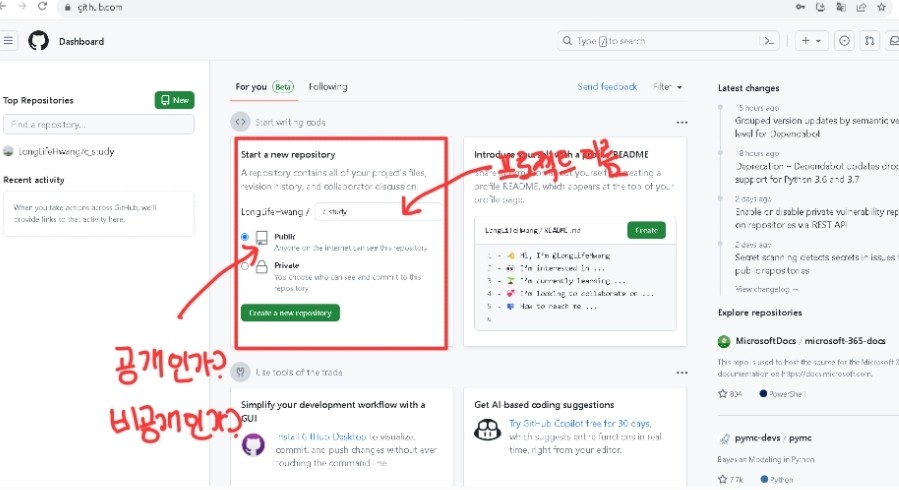Go forward in browser history
899x490 pixels.
point(22,6)
